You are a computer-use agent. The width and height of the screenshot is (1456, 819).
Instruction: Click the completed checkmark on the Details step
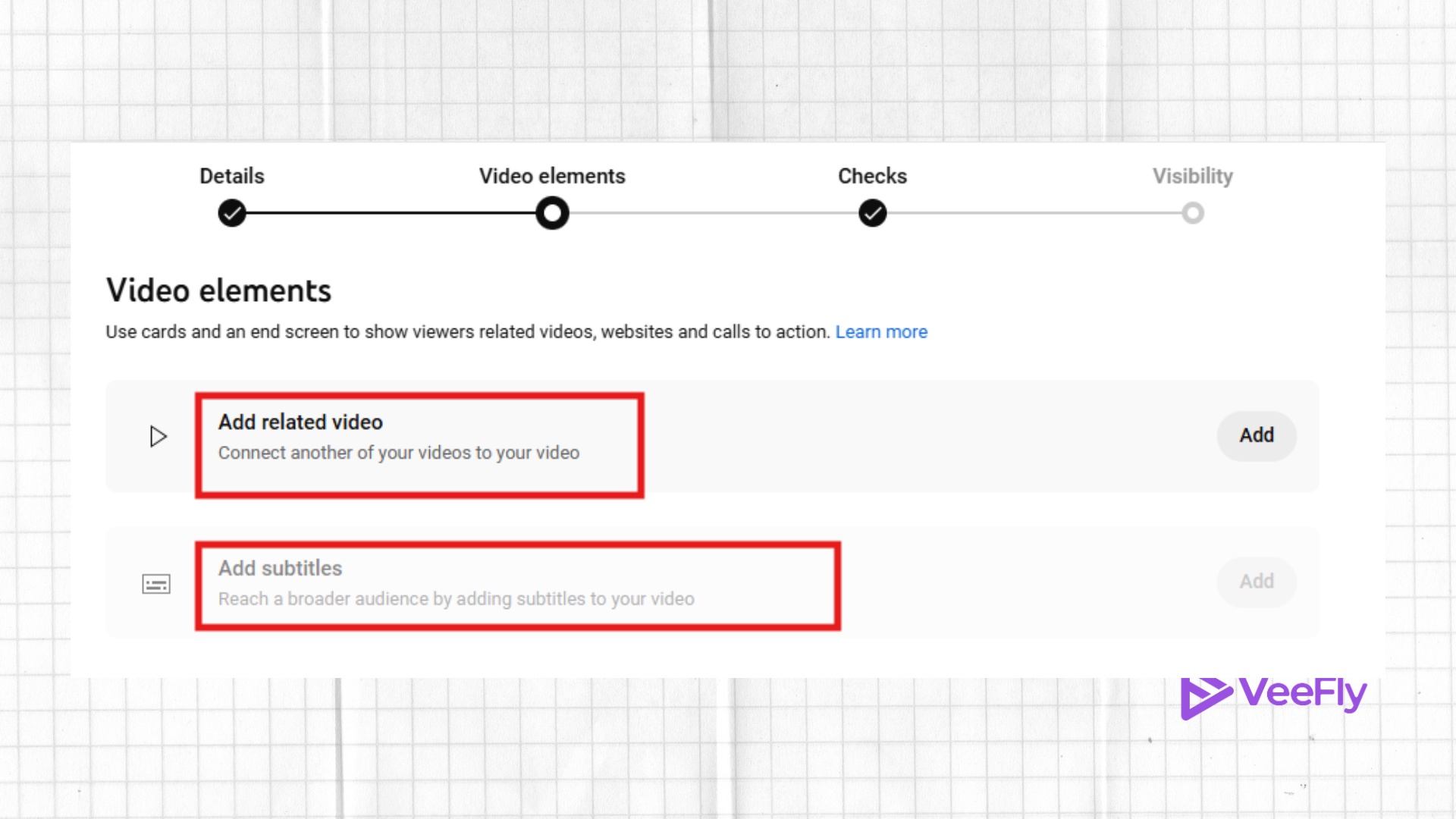point(231,213)
